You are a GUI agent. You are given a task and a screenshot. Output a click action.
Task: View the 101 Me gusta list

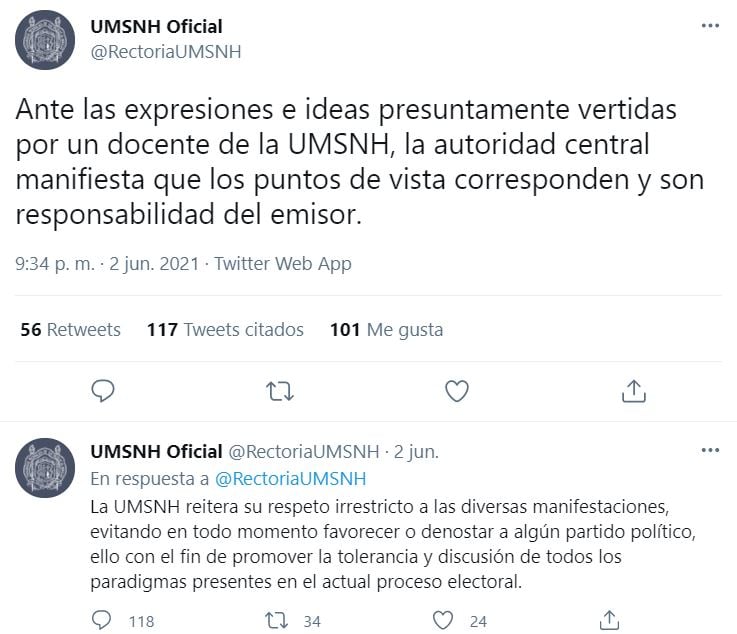(386, 330)
